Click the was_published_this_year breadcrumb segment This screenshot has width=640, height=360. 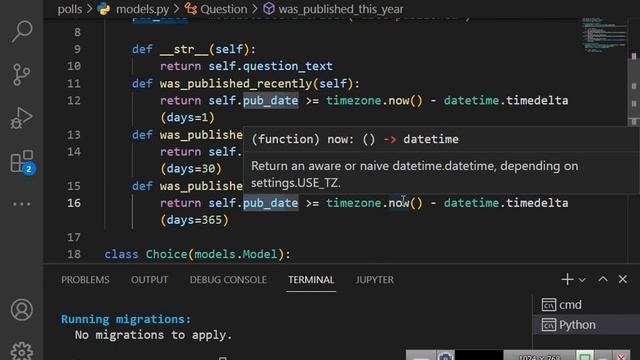pyautogui.click(x=341, y=9)
